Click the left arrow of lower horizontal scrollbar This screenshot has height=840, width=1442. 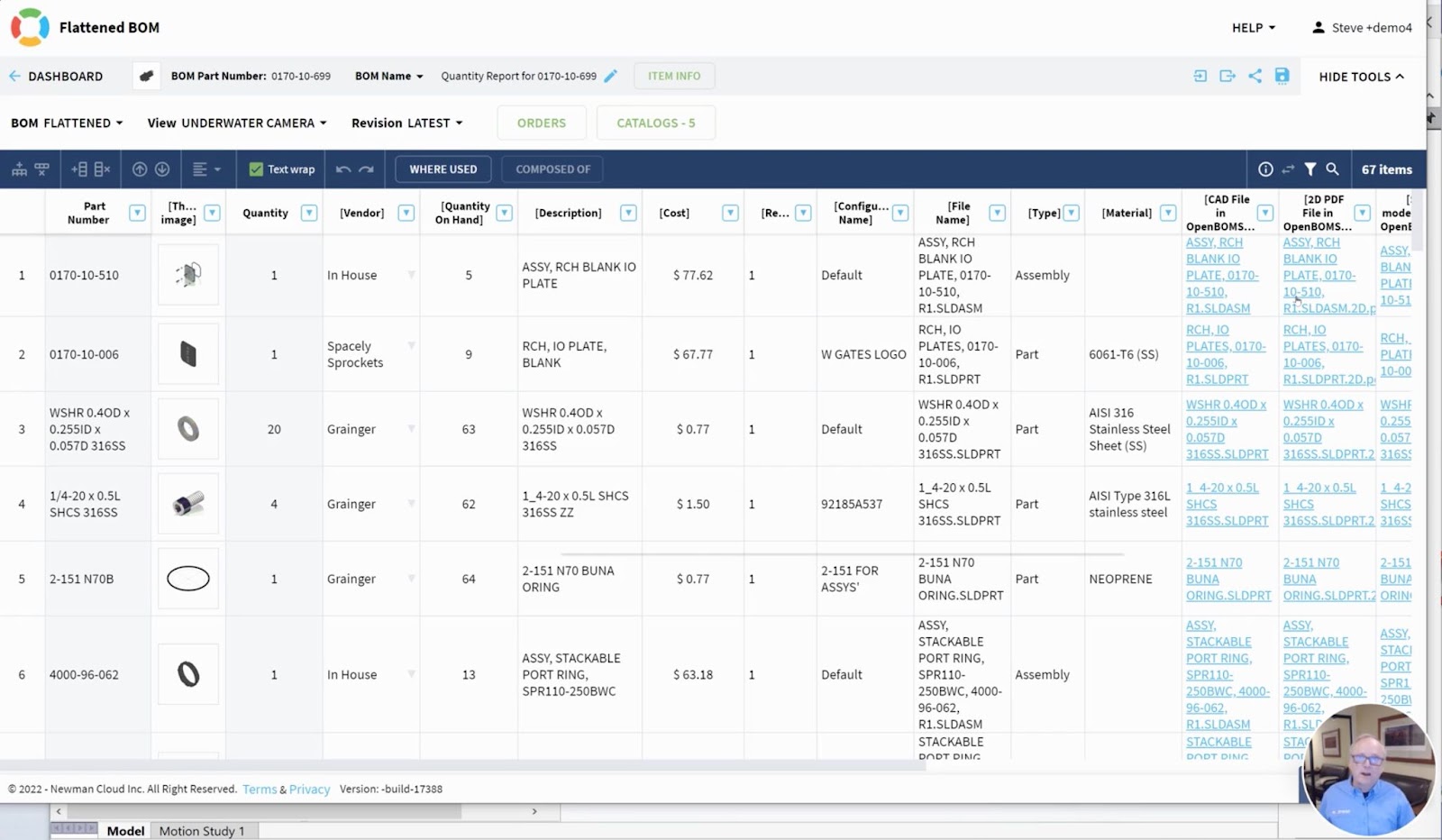(x=59, y=812)
